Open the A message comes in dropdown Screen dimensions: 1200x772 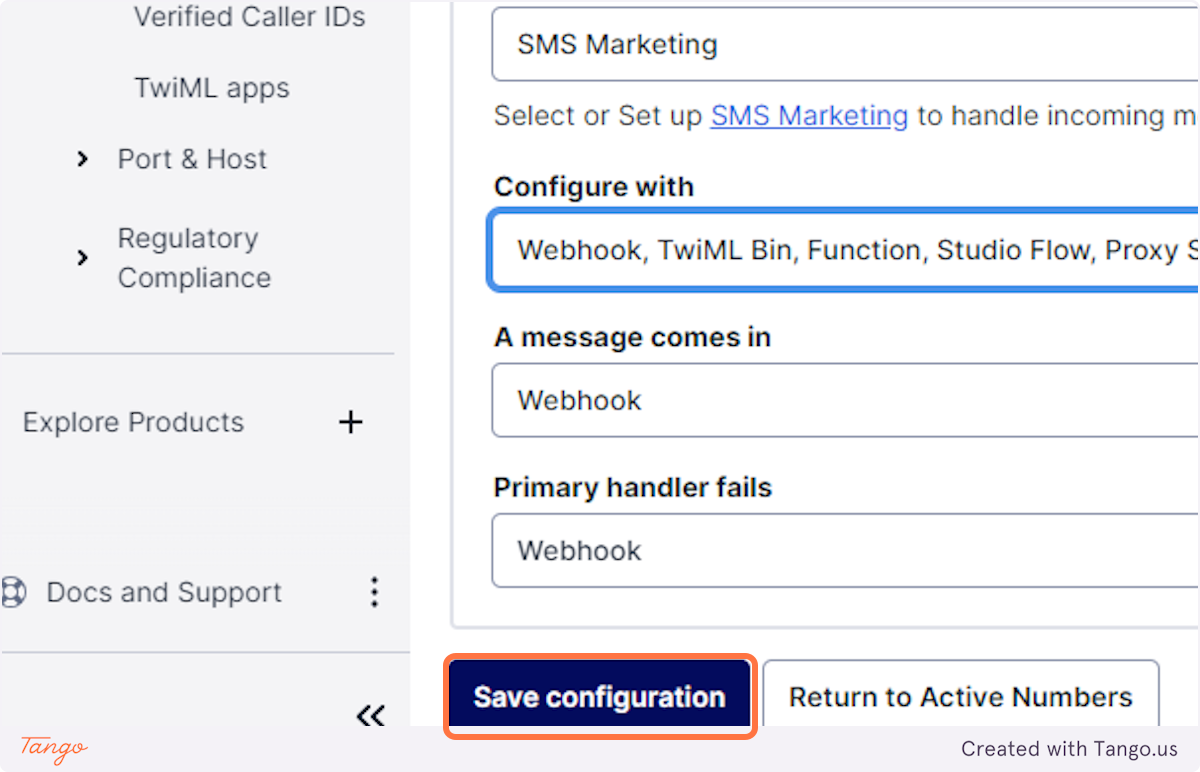[x=845, y=400]
